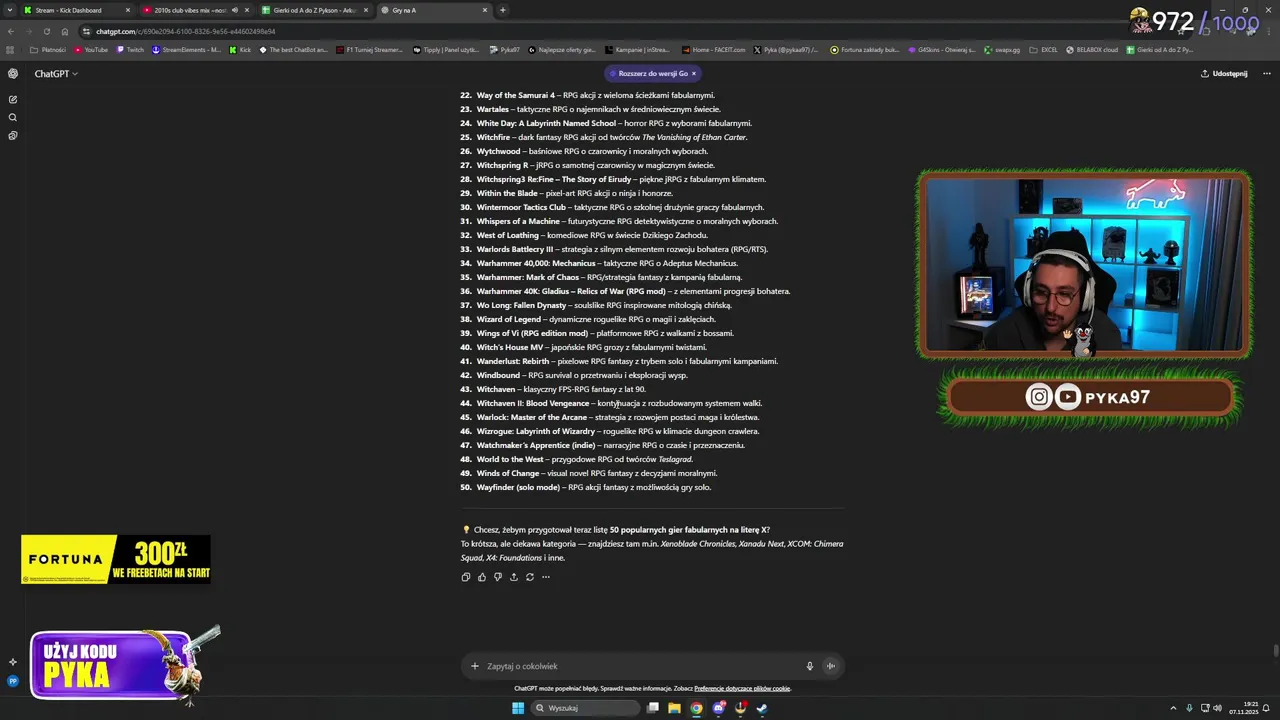Open search chats magnifier in sidebar
1280x720 pixels.
click(x=13, y=117)
